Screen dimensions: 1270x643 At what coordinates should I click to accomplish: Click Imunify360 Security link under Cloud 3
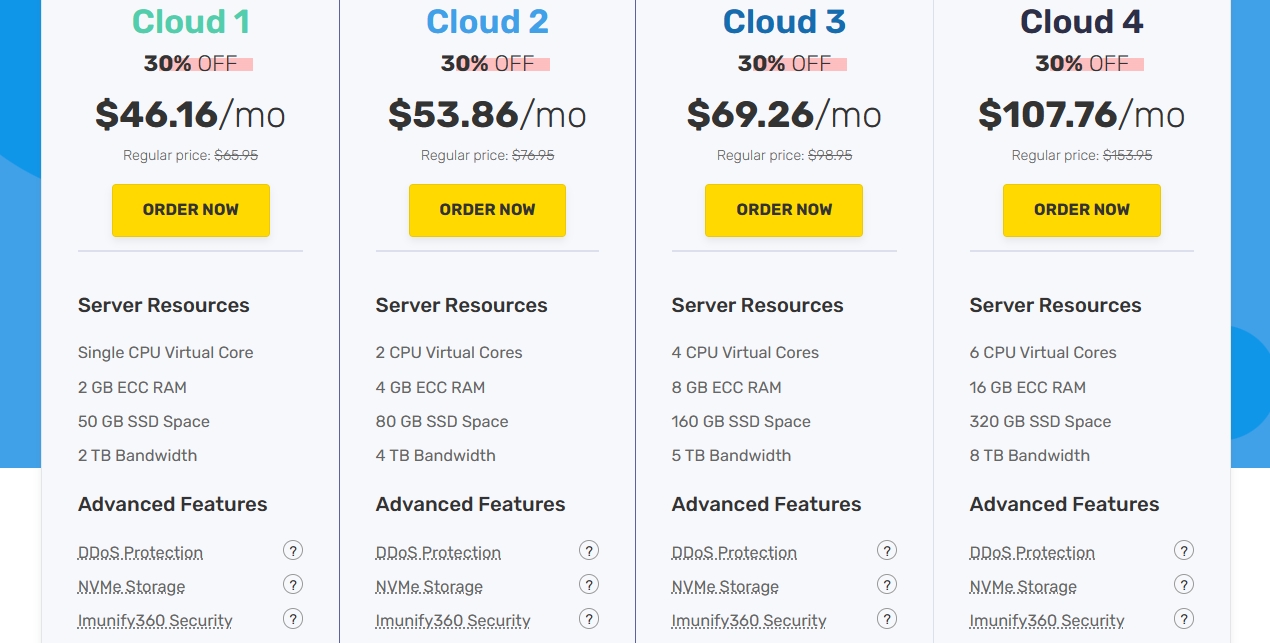tap(749, 621)
